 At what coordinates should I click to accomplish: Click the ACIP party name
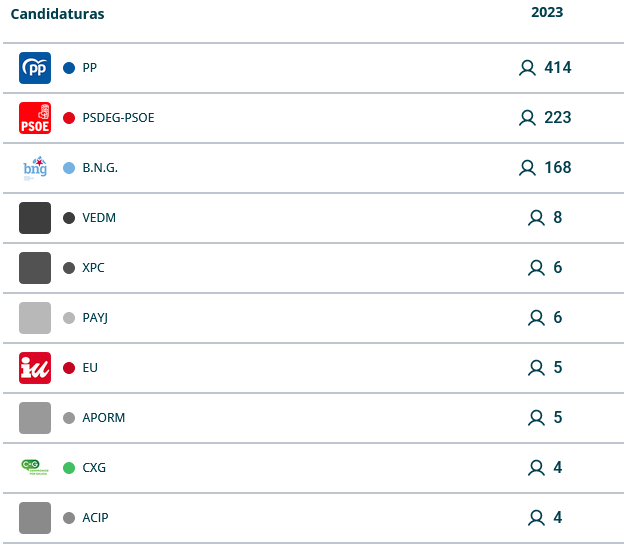tap(95, 518)
